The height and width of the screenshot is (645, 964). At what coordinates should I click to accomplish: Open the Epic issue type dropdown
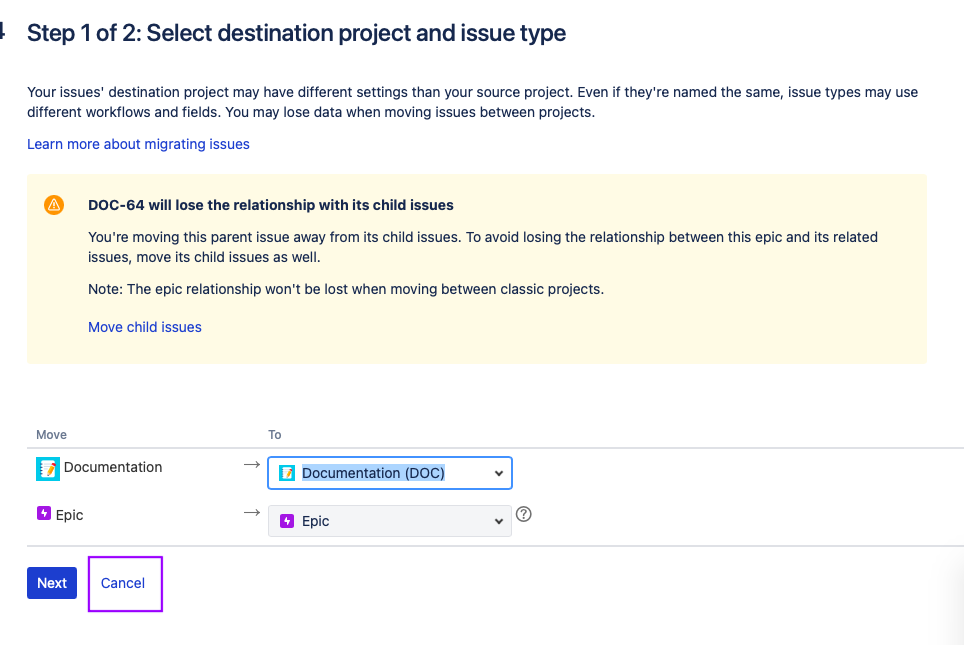click(x=390, y=521)
